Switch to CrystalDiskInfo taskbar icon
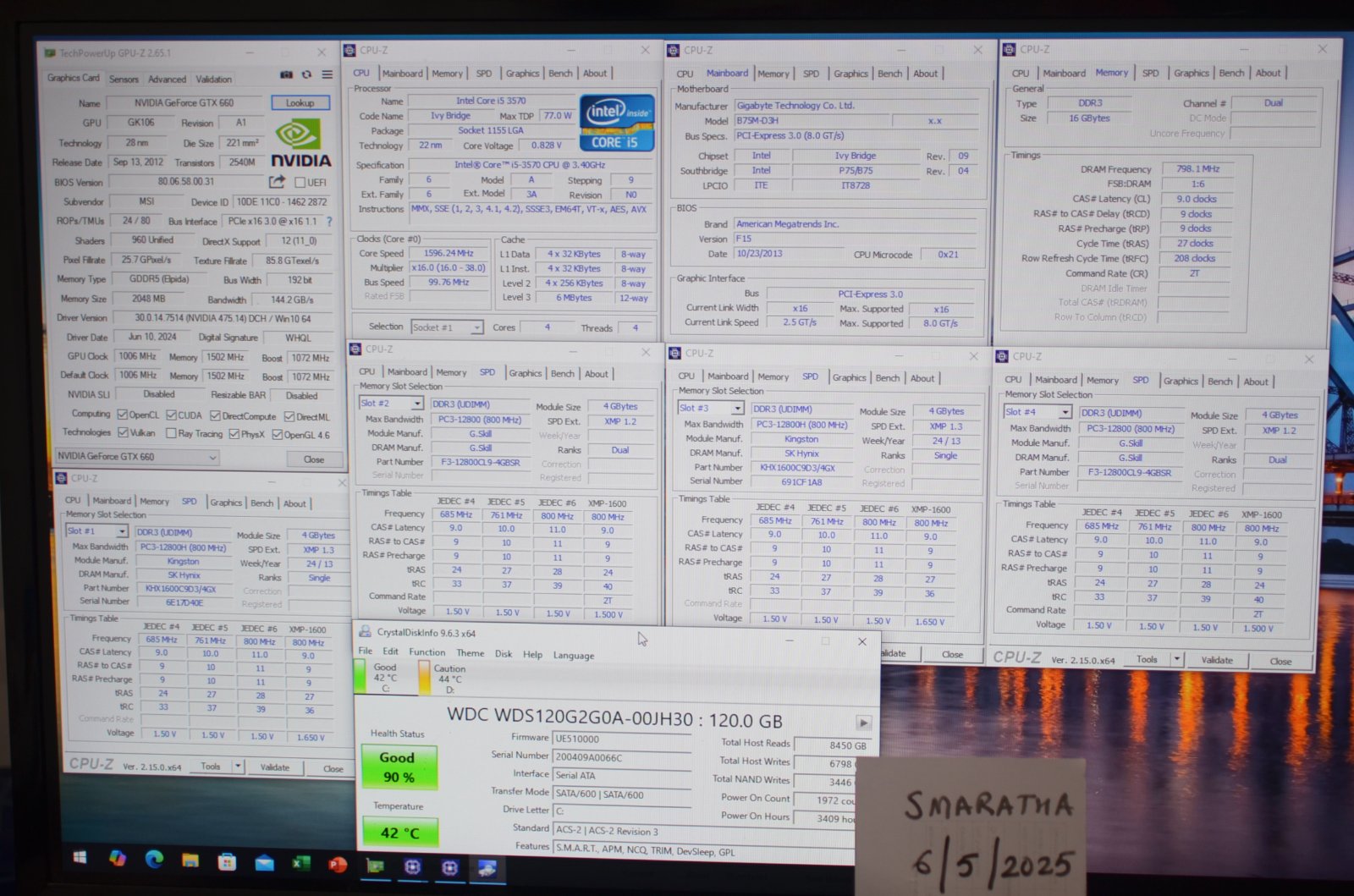This screenshot has width=1354, height=896. coord(487,868)
